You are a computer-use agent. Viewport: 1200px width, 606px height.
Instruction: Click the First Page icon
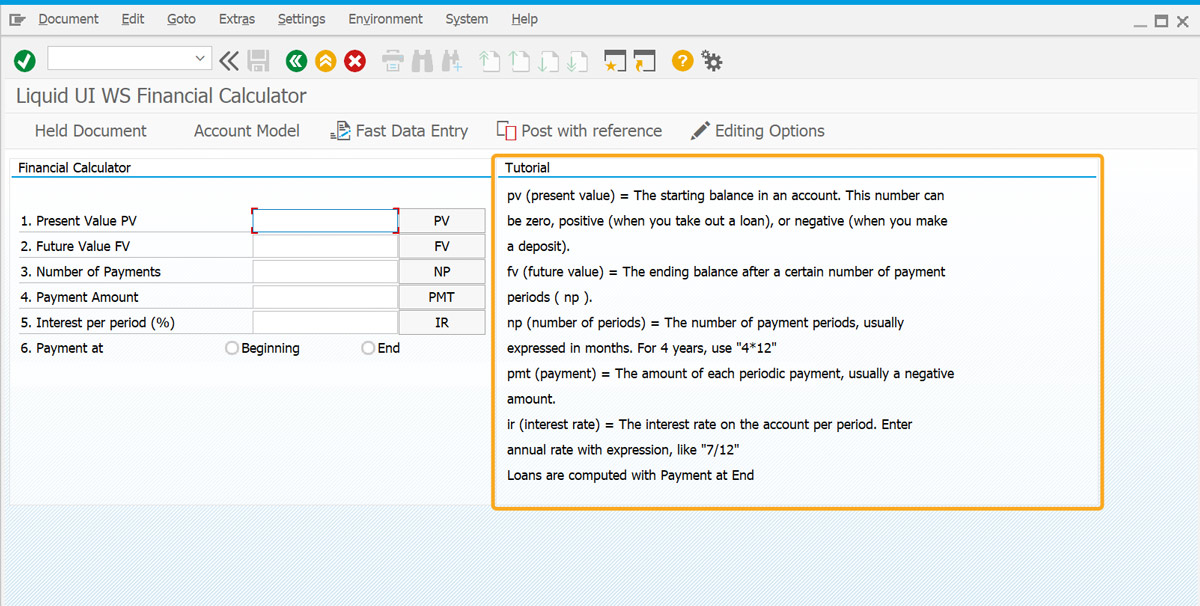[489, 61]
